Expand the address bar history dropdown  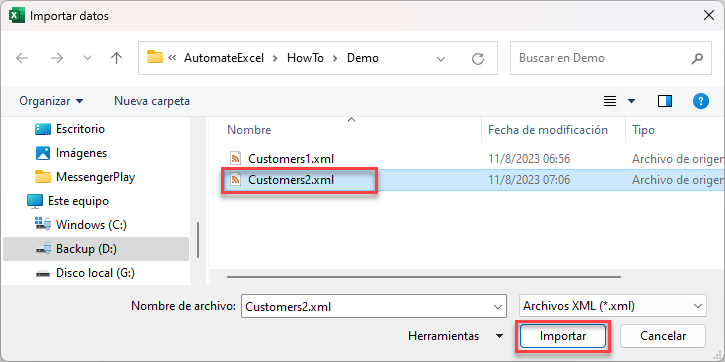click(441, 59)
